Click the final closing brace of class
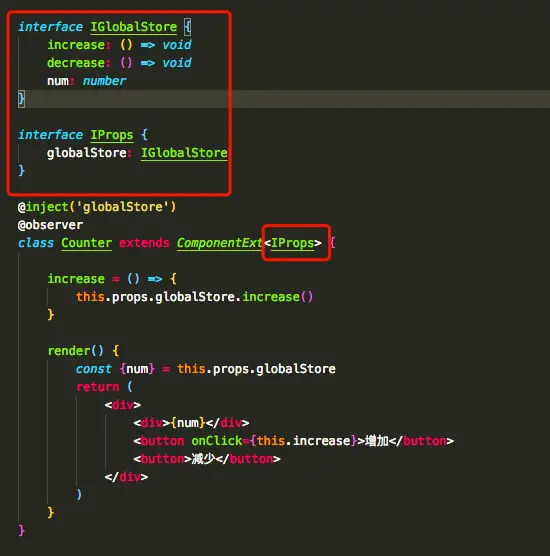The image size is (550, 556). [21, 531]
